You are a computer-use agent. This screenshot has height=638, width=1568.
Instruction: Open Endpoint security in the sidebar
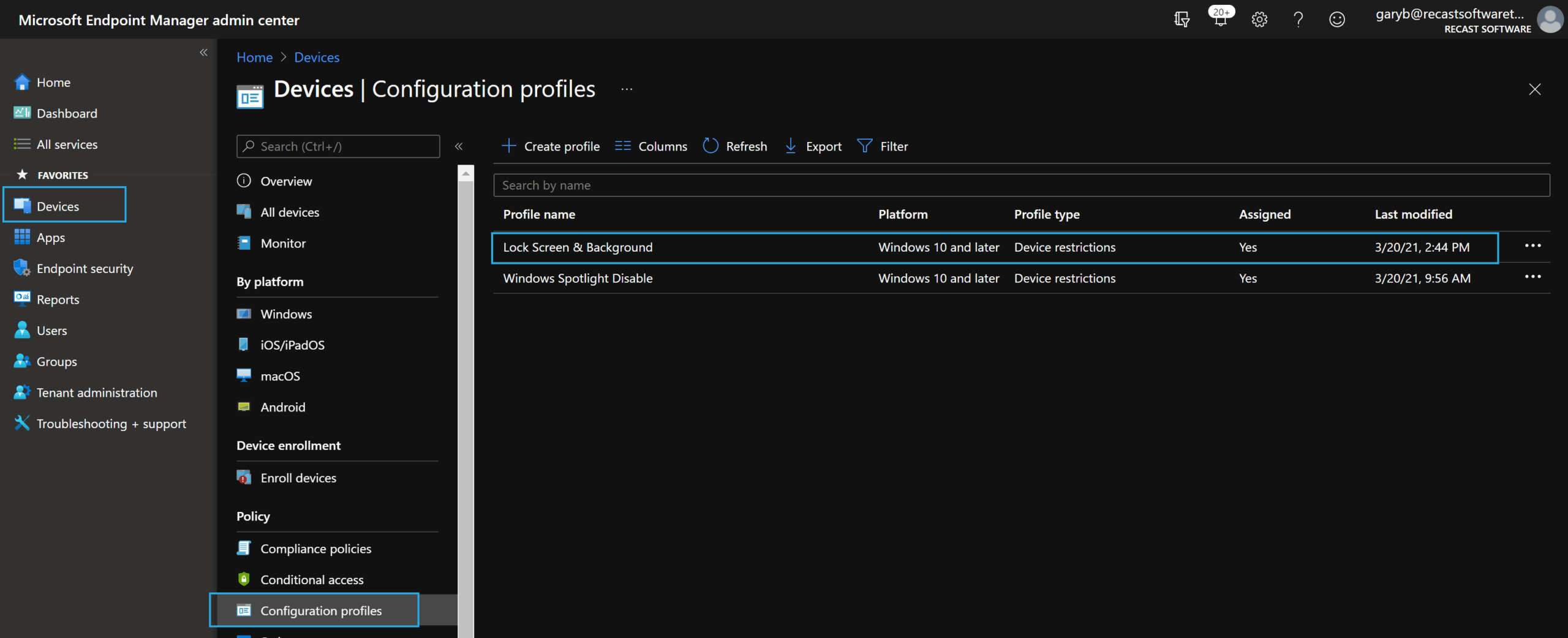coord(85,269)
